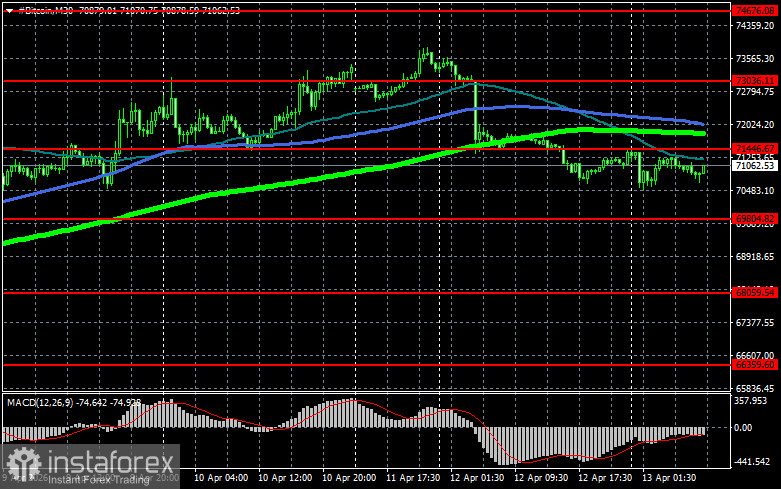Click the MACD scale value 357.953
The image size is (781, 489).
click(x=751, y=401)
